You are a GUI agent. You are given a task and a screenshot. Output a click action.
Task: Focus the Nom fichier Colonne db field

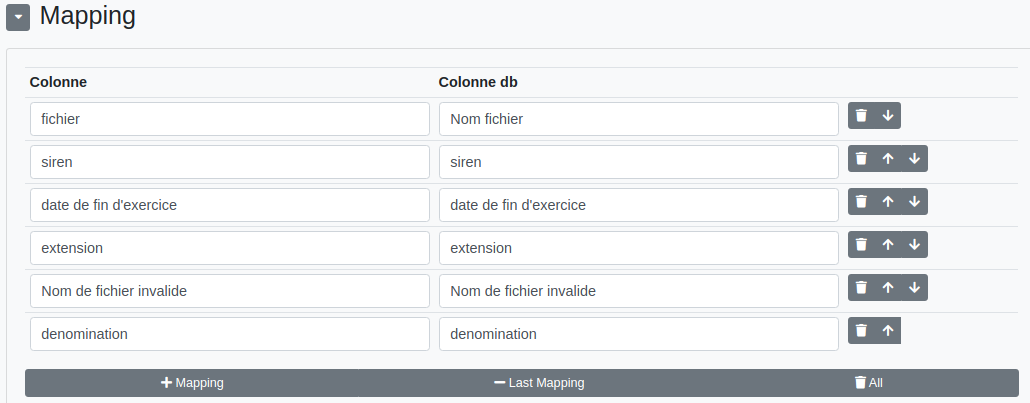tap(638, 119)
